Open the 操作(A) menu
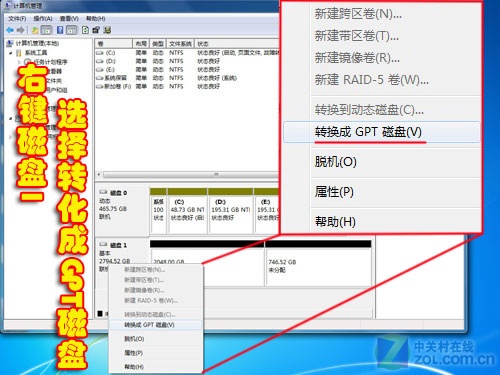Image resolution: width=500 pixels, height=375 pixels. click(x=43, y=18)
